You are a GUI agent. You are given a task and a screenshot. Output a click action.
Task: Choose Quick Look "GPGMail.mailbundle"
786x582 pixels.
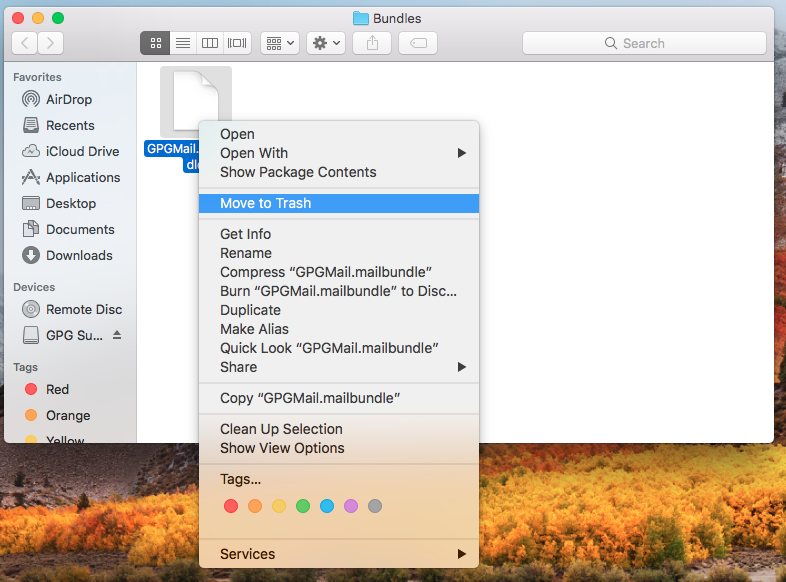[339, 348]
